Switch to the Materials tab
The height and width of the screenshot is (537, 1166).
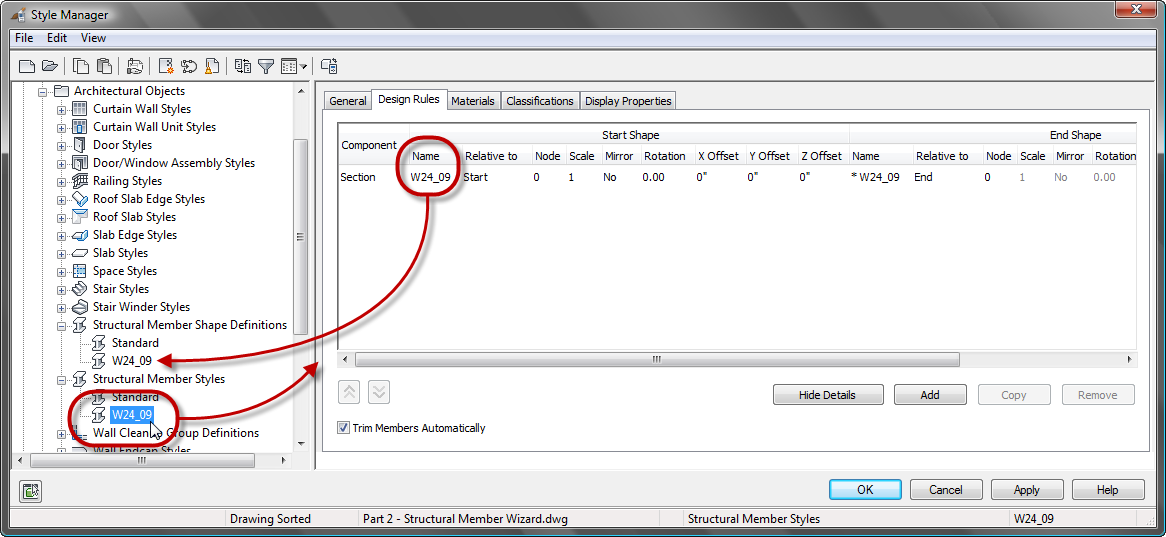click(x=473, y=101)
